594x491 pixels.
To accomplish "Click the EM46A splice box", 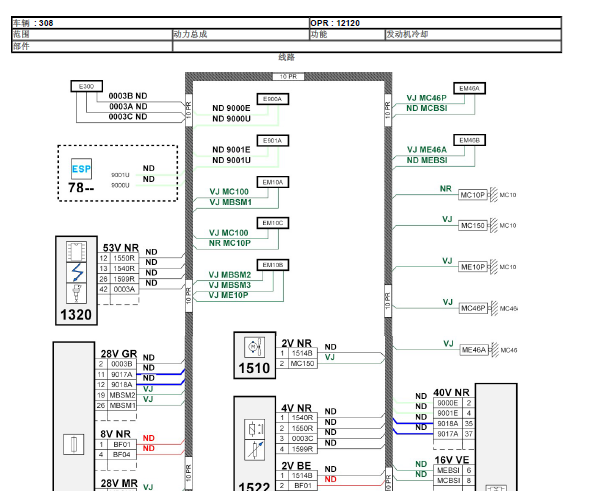I will (x=470, y=88).
